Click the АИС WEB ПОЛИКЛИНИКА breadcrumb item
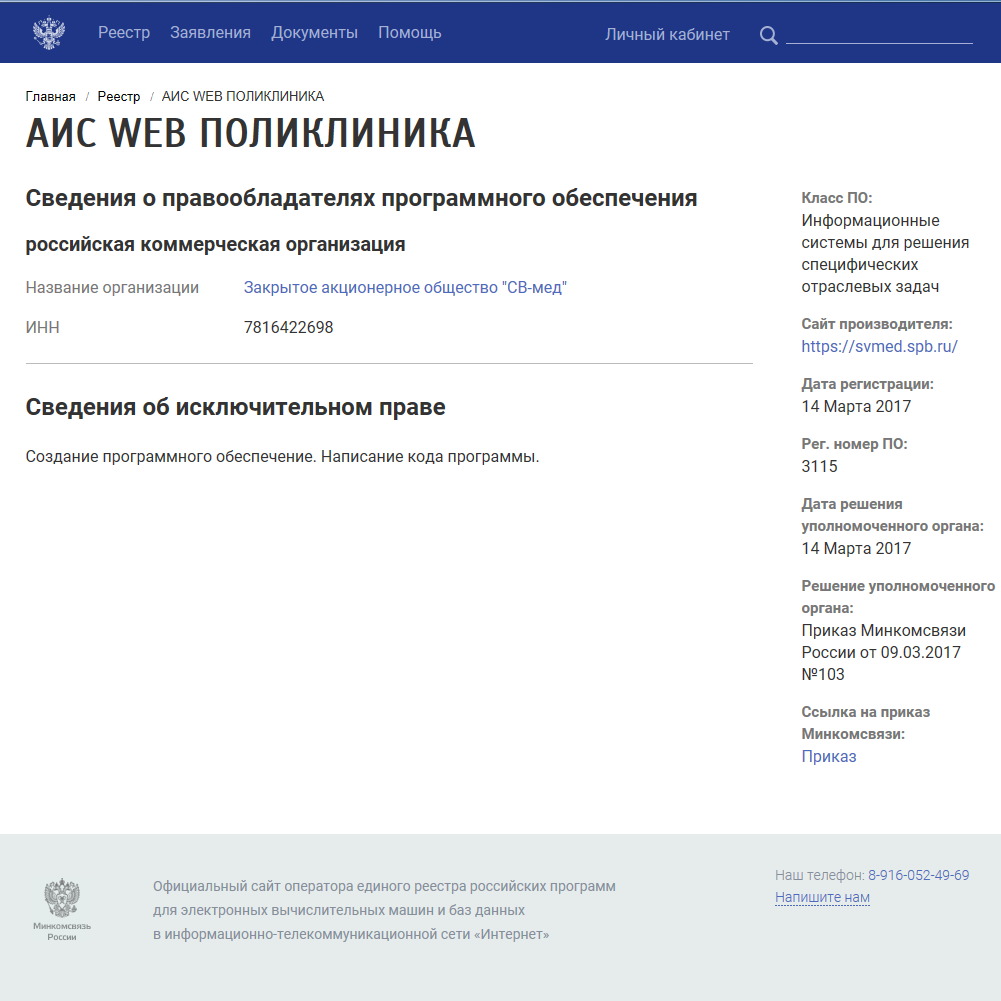The width and height of the screenshot is (1001, 1001). click(243, 96)
